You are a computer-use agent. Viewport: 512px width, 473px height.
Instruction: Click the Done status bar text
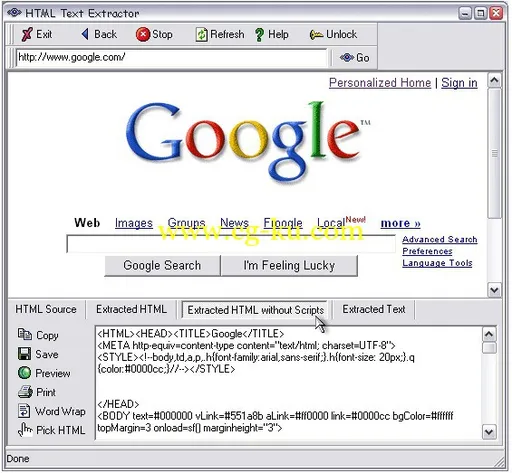(x=18, y=459)
